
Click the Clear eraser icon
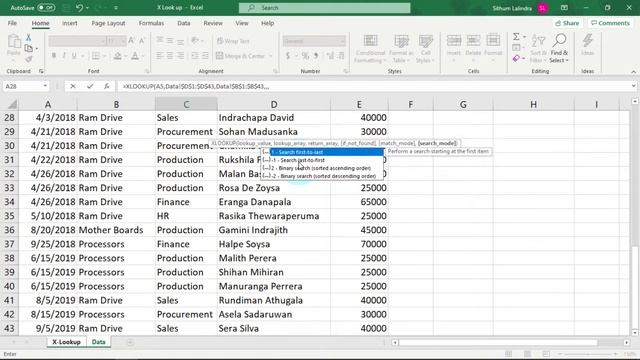coord(516,59)
